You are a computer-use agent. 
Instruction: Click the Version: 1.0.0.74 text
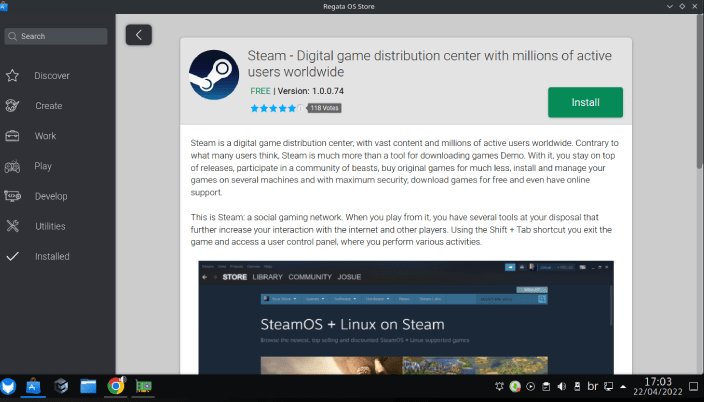click(311, 91)
